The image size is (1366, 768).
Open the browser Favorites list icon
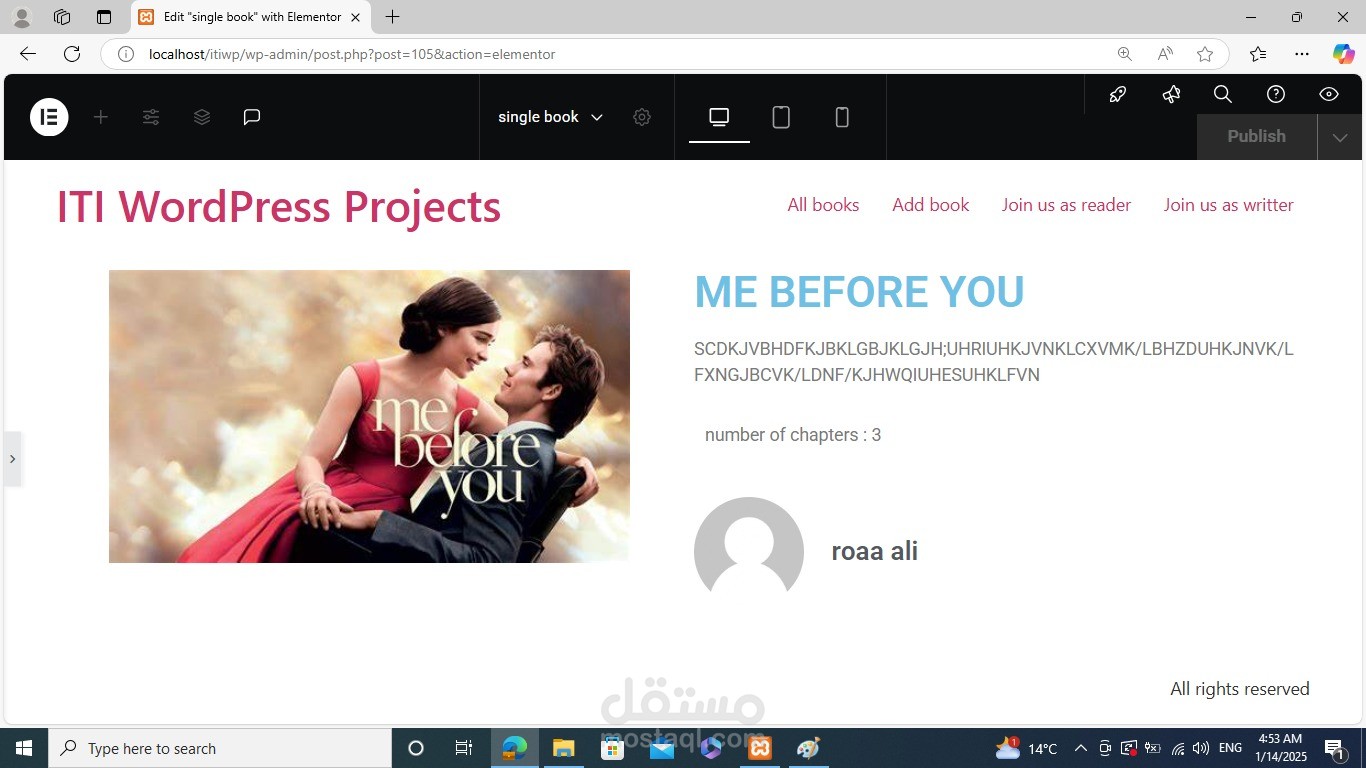pyautogui.click(x=1258, y=54)
